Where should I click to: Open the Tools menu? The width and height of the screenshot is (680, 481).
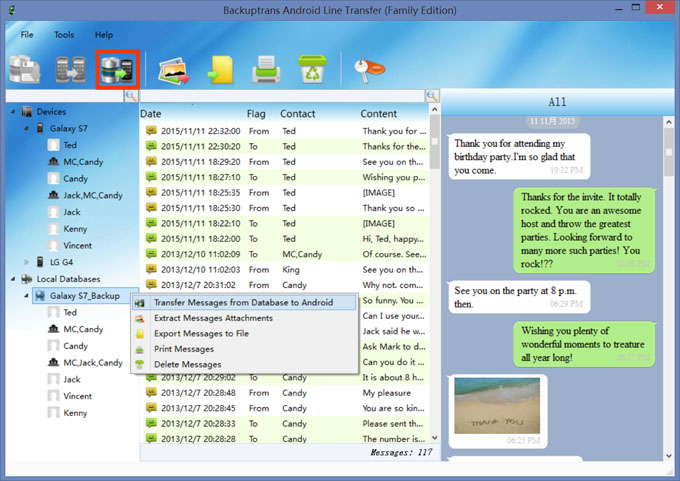[x=64, y=35]
